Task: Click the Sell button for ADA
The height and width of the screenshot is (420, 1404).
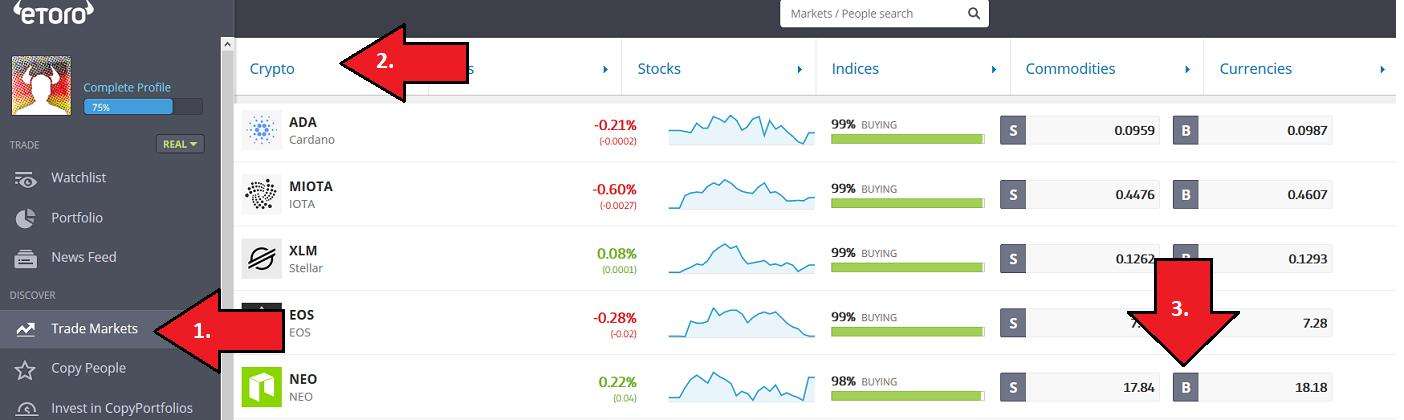Action: 1013,130
